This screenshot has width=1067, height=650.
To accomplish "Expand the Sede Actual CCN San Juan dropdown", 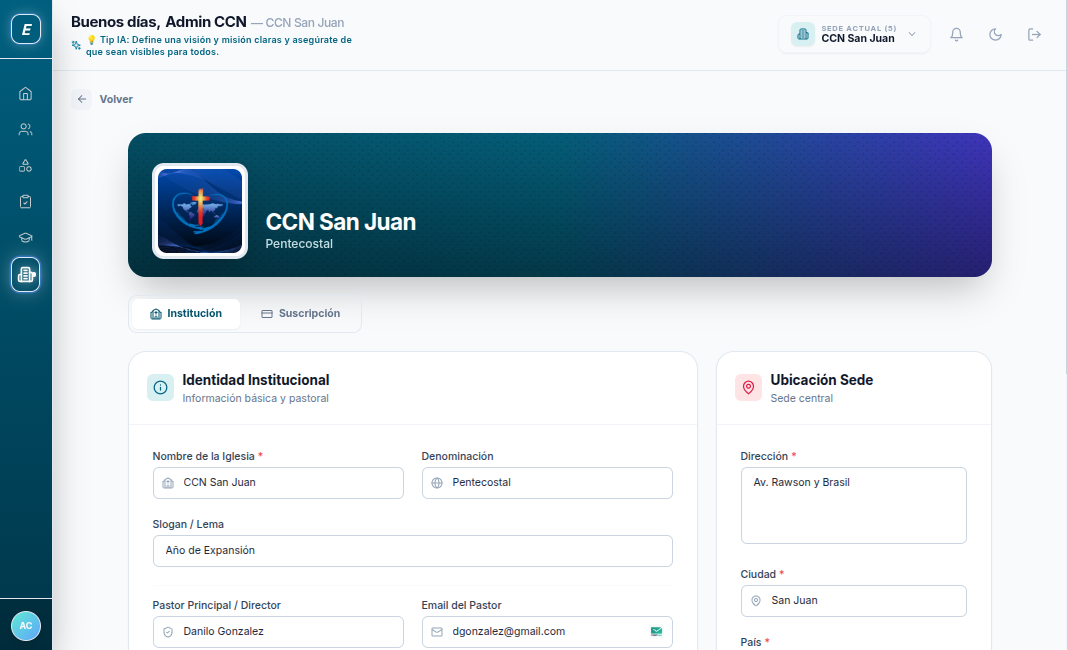I will (855, 34).
